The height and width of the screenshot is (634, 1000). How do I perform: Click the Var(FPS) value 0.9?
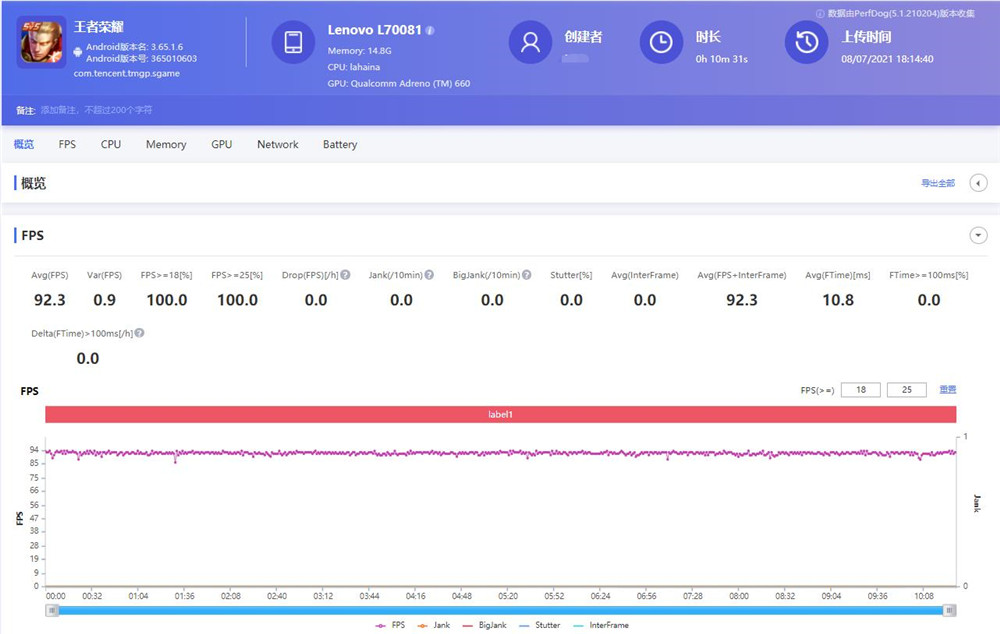coord(105,300)
